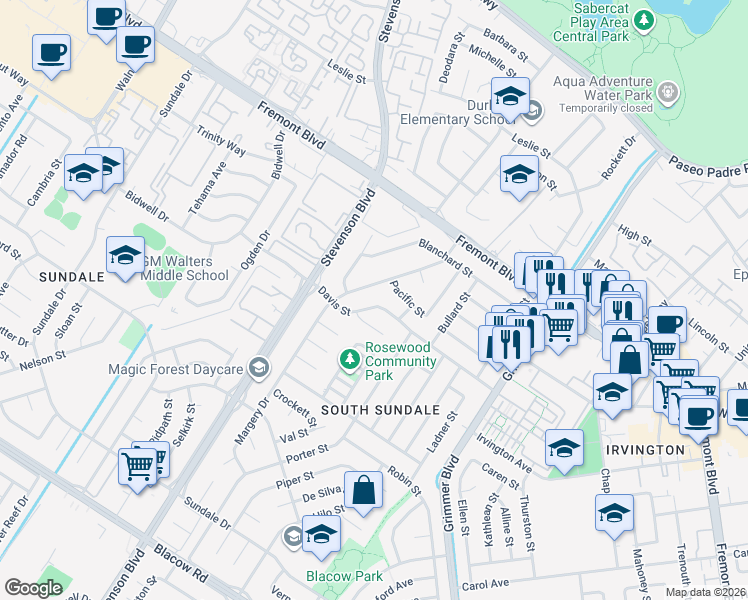
Task: Open the shopping cart marker beside Bullard St restaurants
Action: pos(559,329)
